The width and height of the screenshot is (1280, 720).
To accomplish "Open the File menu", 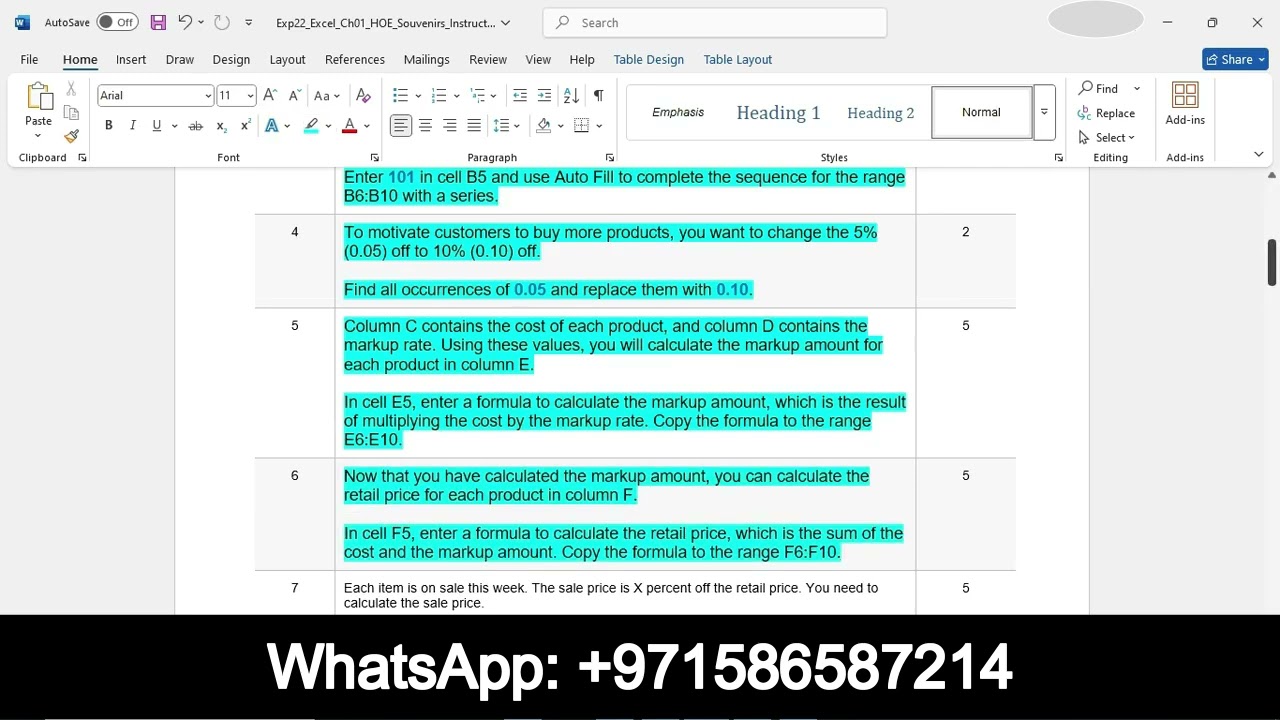I will pos(29,59).
